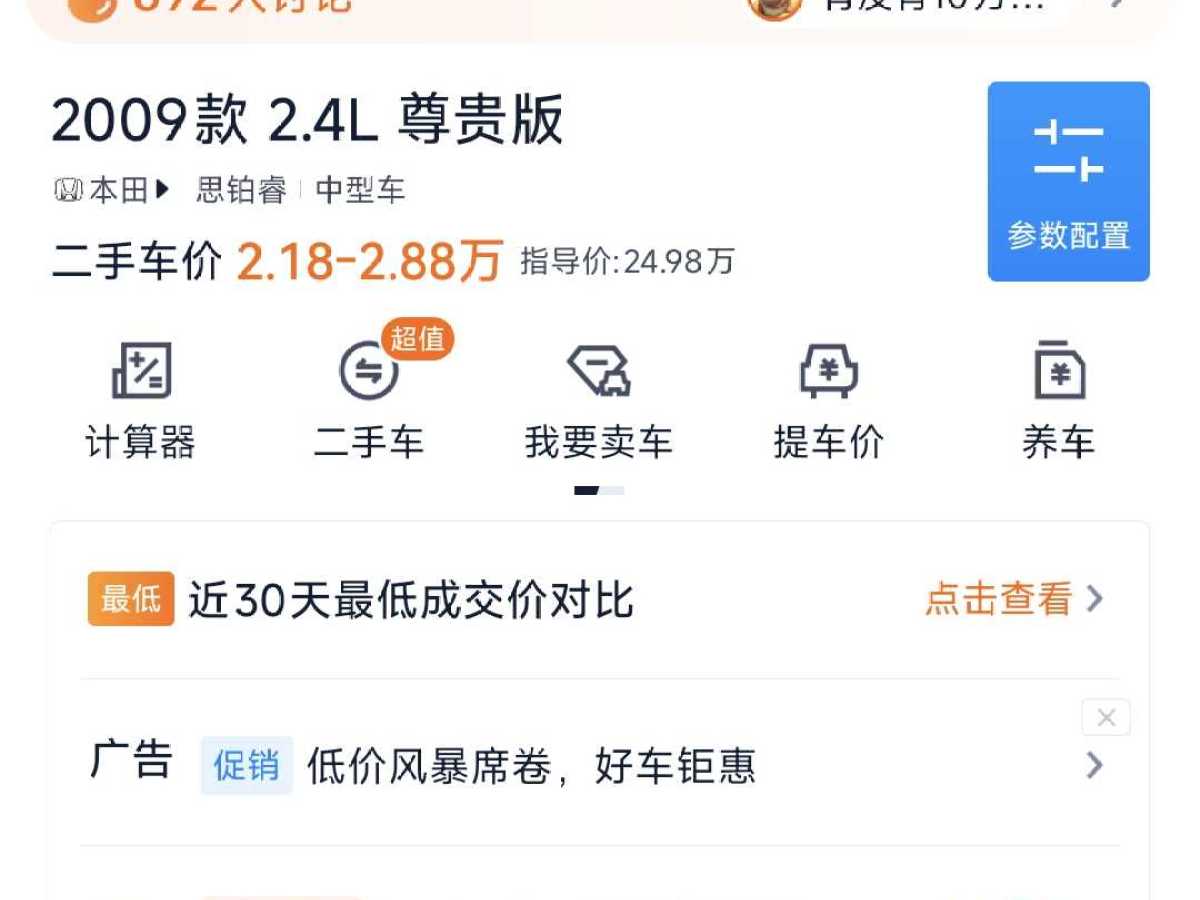Open the 近30天最低成交价对比 row

[x=599, y=600]
